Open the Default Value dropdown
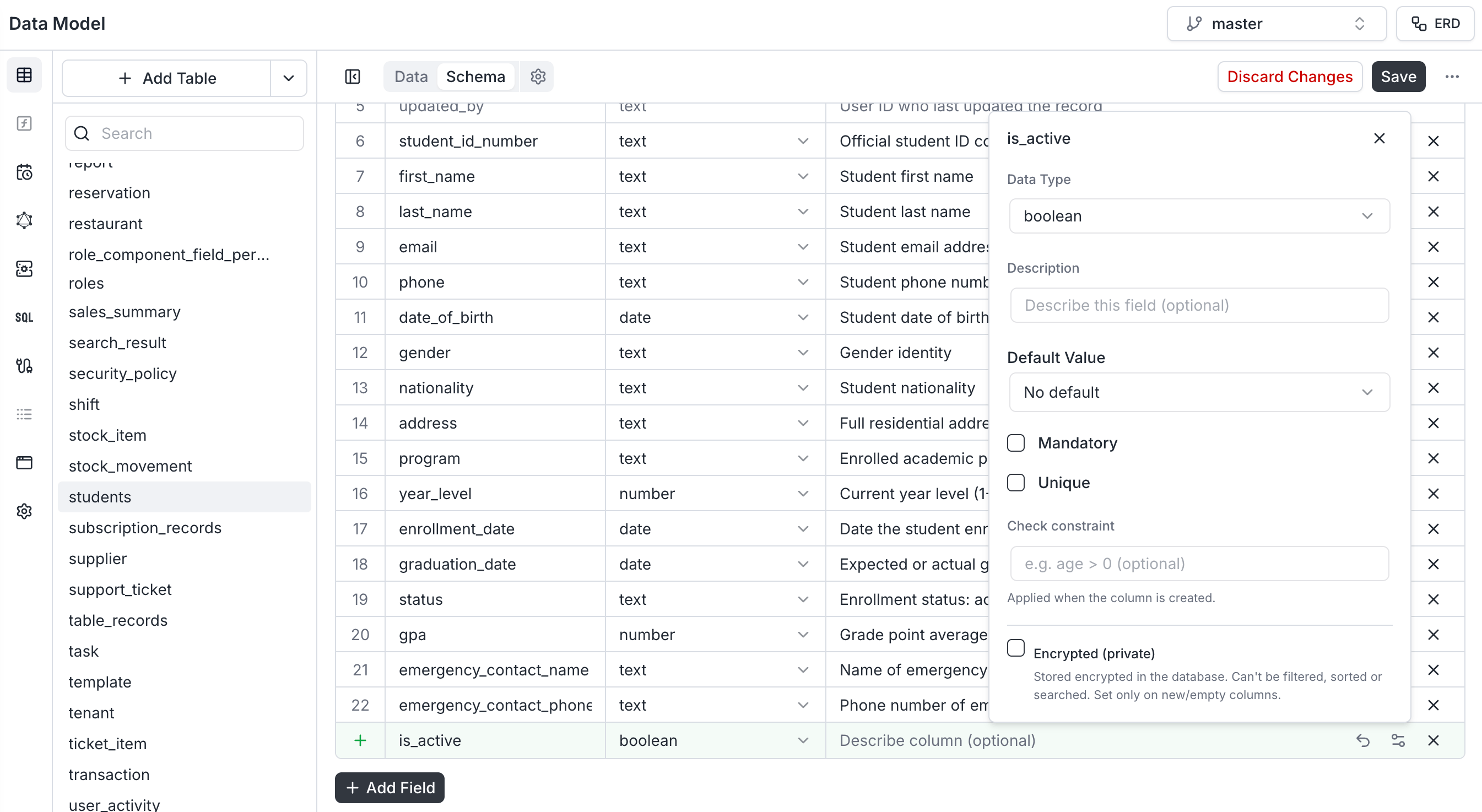The width and height of the screenshot is (1482, 812). click(x=1199, y=392)
